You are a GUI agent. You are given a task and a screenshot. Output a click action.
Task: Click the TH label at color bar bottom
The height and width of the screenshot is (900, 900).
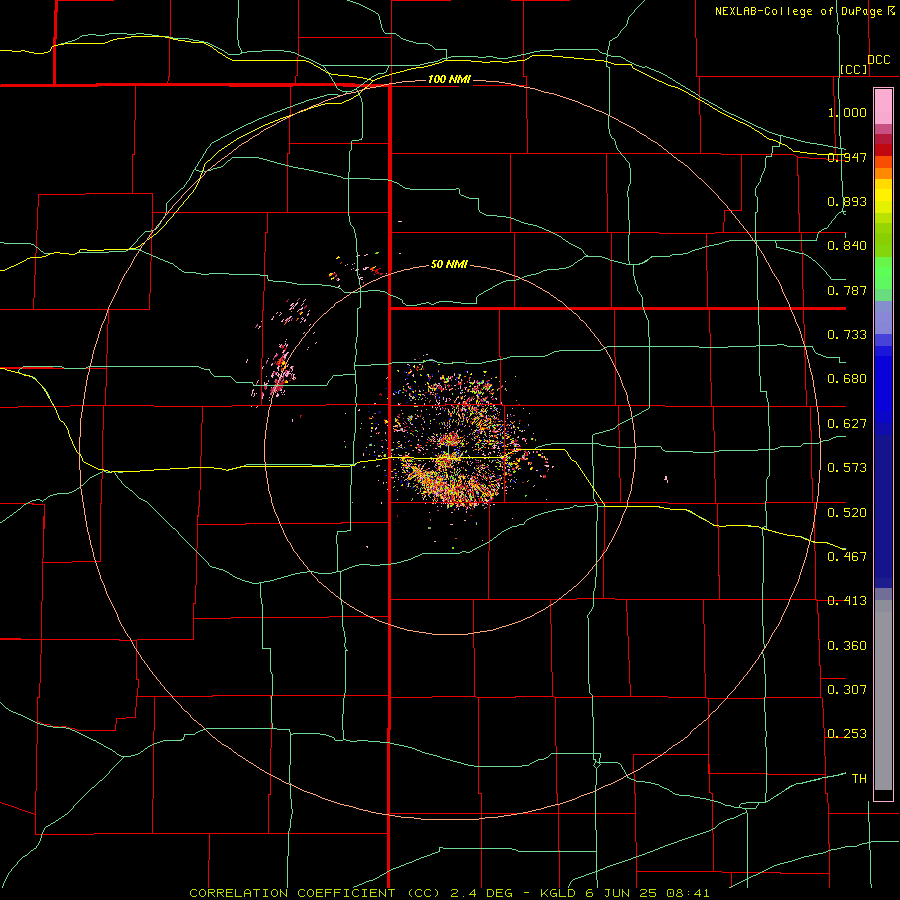coord(859,779)
